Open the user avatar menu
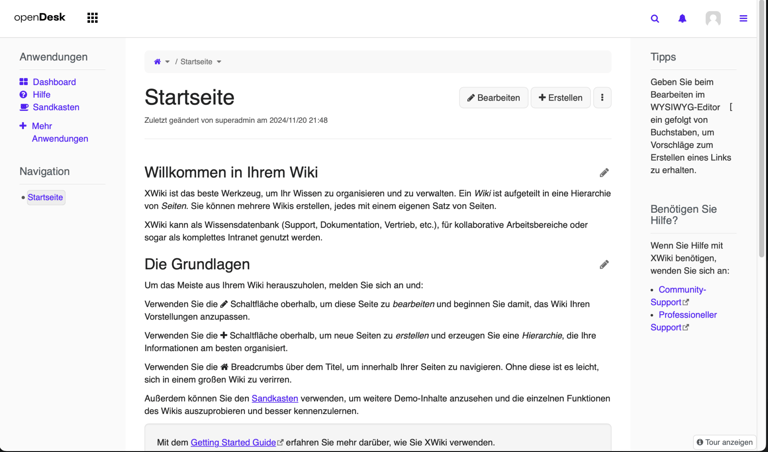 [x=713, y=19]
